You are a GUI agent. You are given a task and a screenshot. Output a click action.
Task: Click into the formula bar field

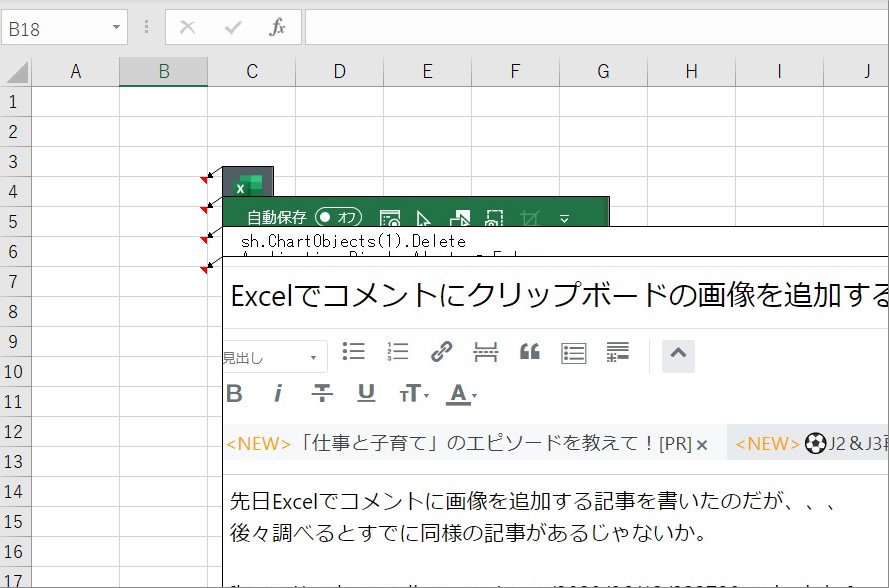point(597,27)
